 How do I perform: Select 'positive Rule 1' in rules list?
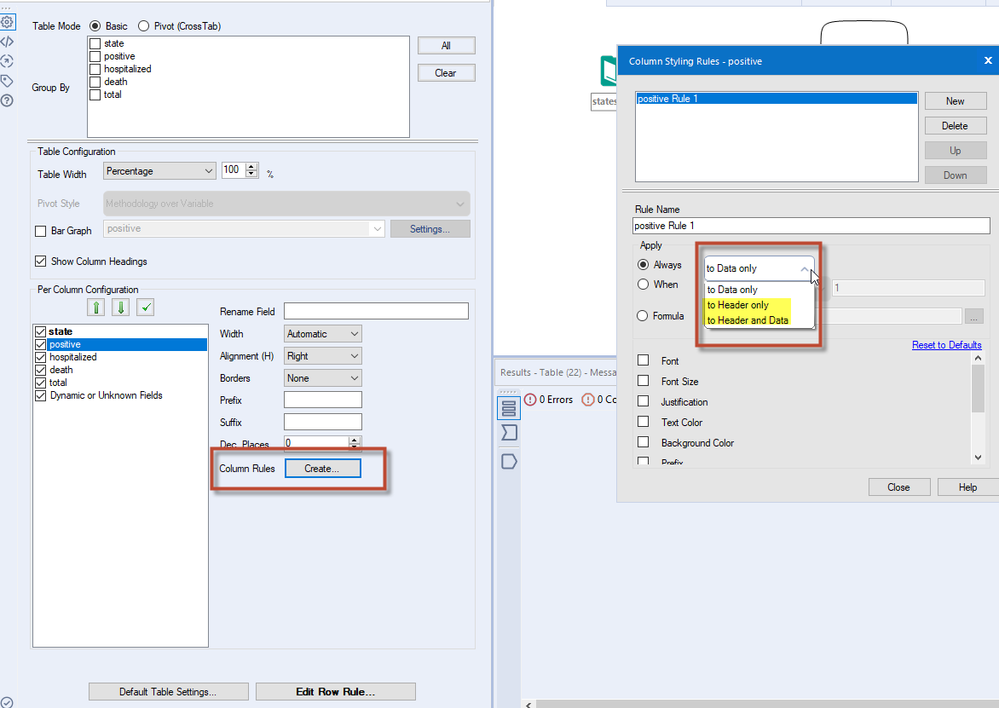tap(777, 99)
